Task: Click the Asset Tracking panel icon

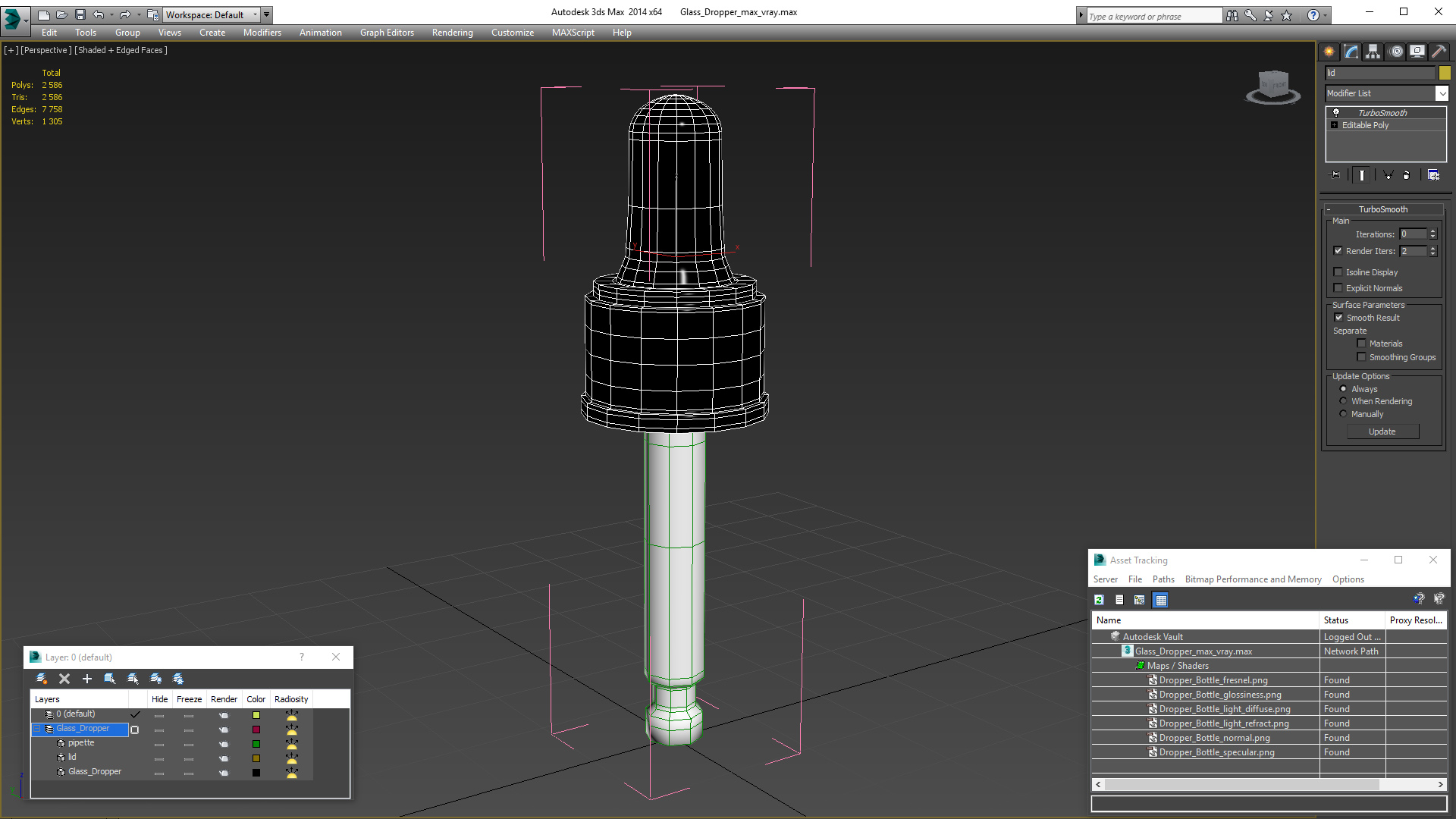Action: [x=1101, y=560]
